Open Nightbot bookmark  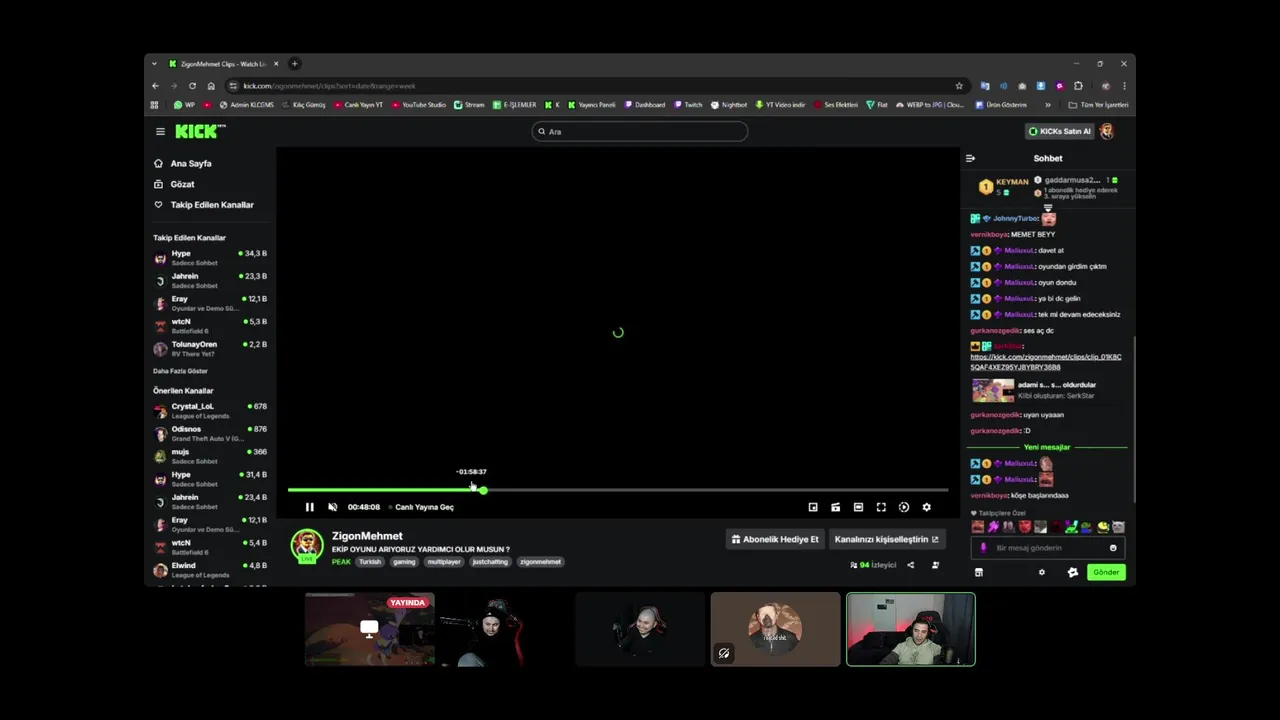tap(729, 105)
